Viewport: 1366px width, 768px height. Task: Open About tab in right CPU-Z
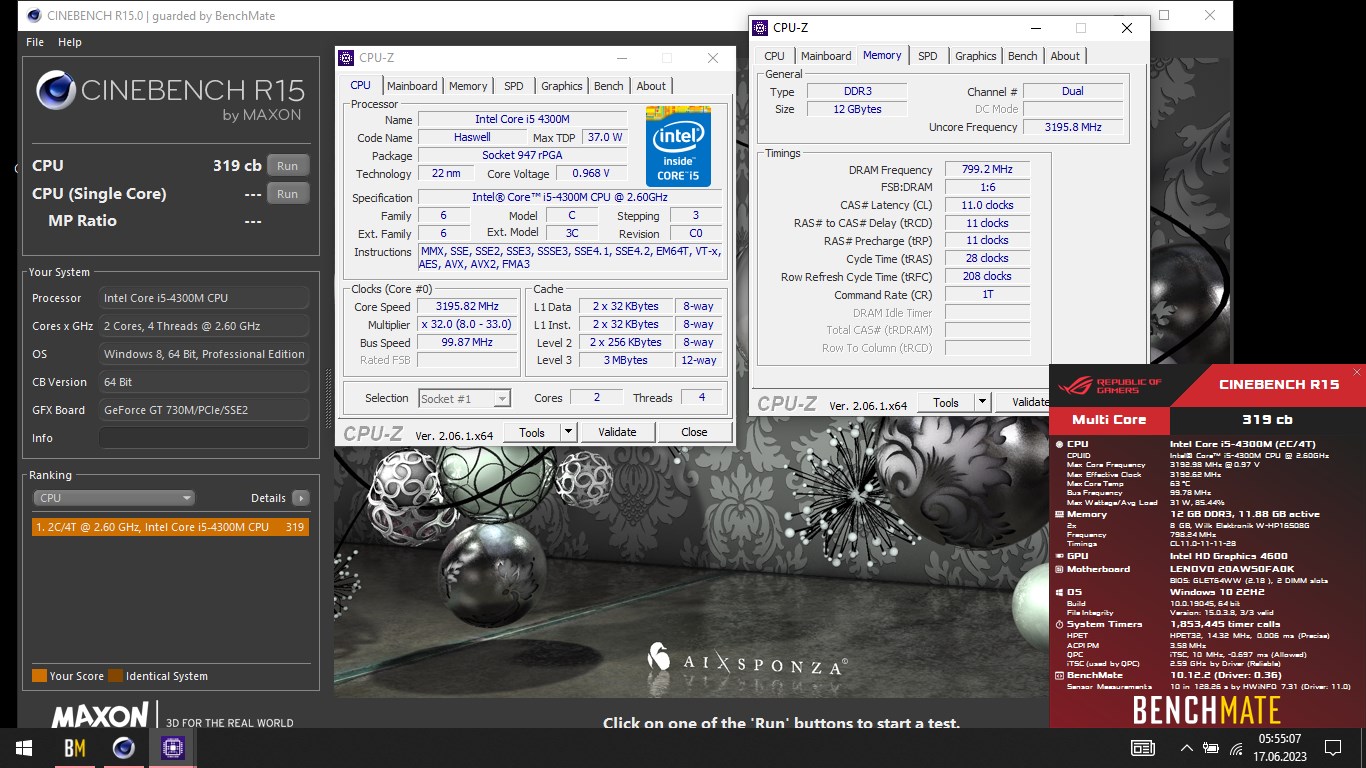(x=1065, y=56)
